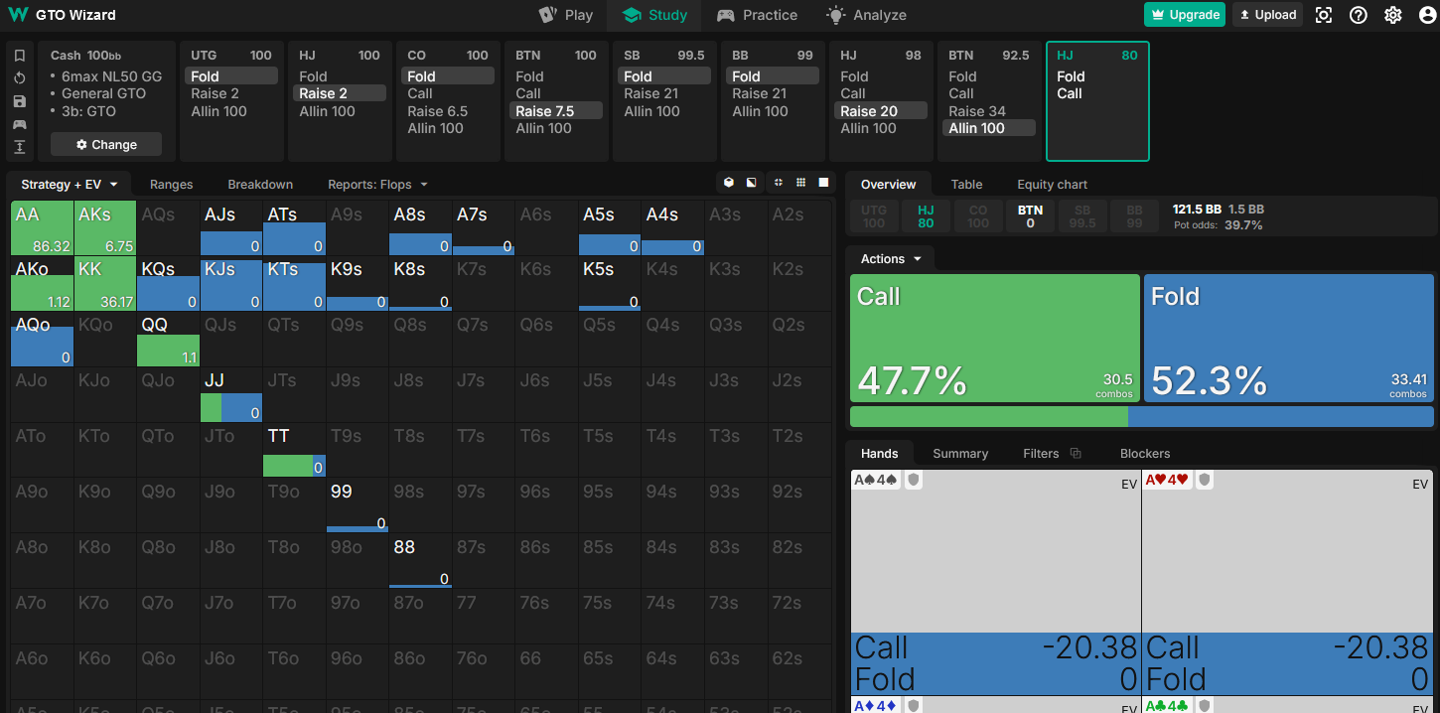This screenshot has width=1440, height=713.
Task: Open the Strategy + EV dropdown
Action: click(x=69, y=184)
